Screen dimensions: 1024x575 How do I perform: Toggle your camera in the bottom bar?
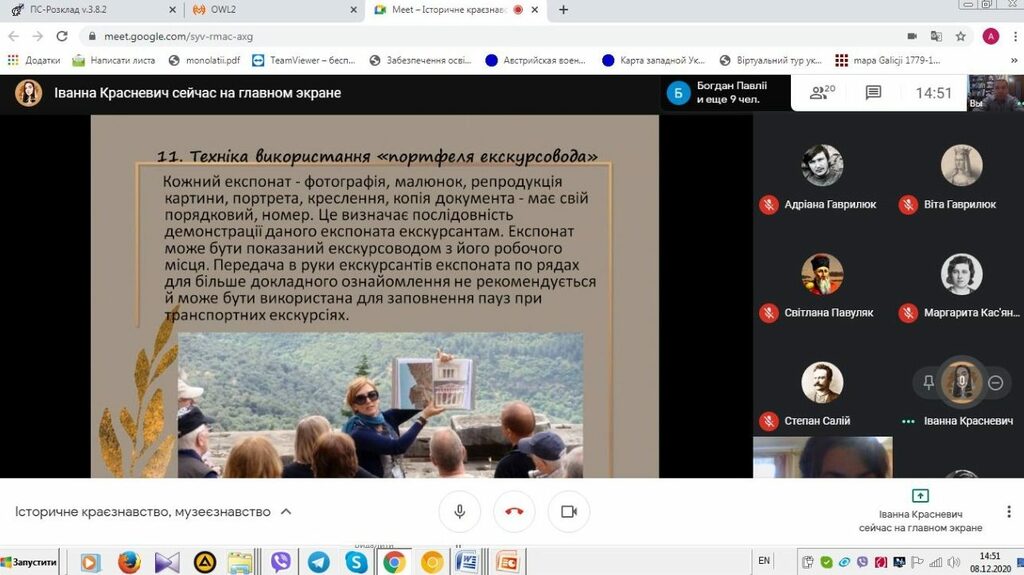pyautogui.click(x=568, y=511)
